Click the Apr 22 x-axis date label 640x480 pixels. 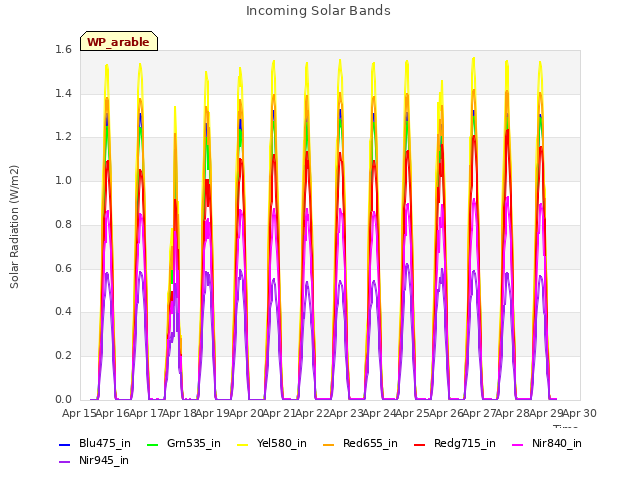[x=313, y=414]
